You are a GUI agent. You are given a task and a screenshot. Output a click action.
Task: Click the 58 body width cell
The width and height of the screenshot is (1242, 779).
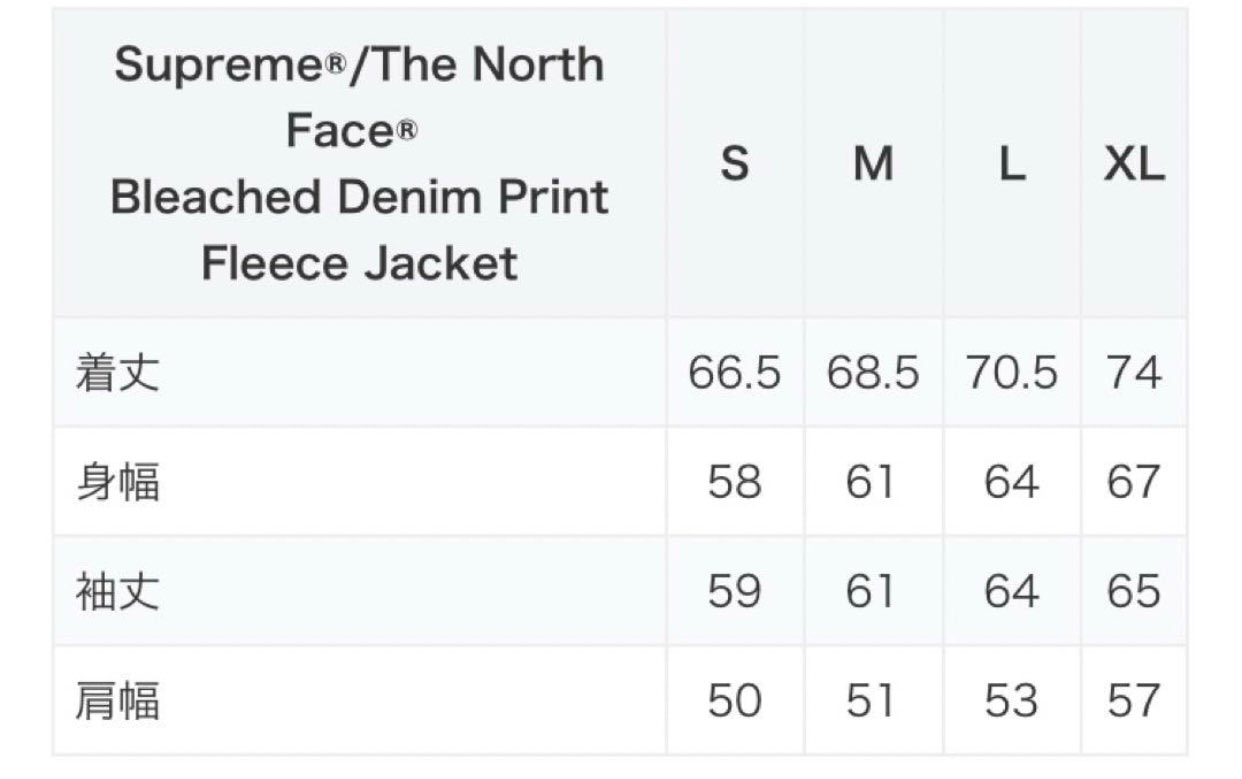(x=735, y=482)
